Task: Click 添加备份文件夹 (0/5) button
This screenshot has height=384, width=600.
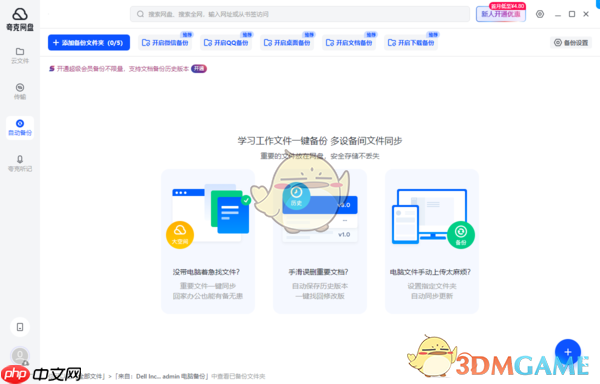Action: (x=89, y=42)
